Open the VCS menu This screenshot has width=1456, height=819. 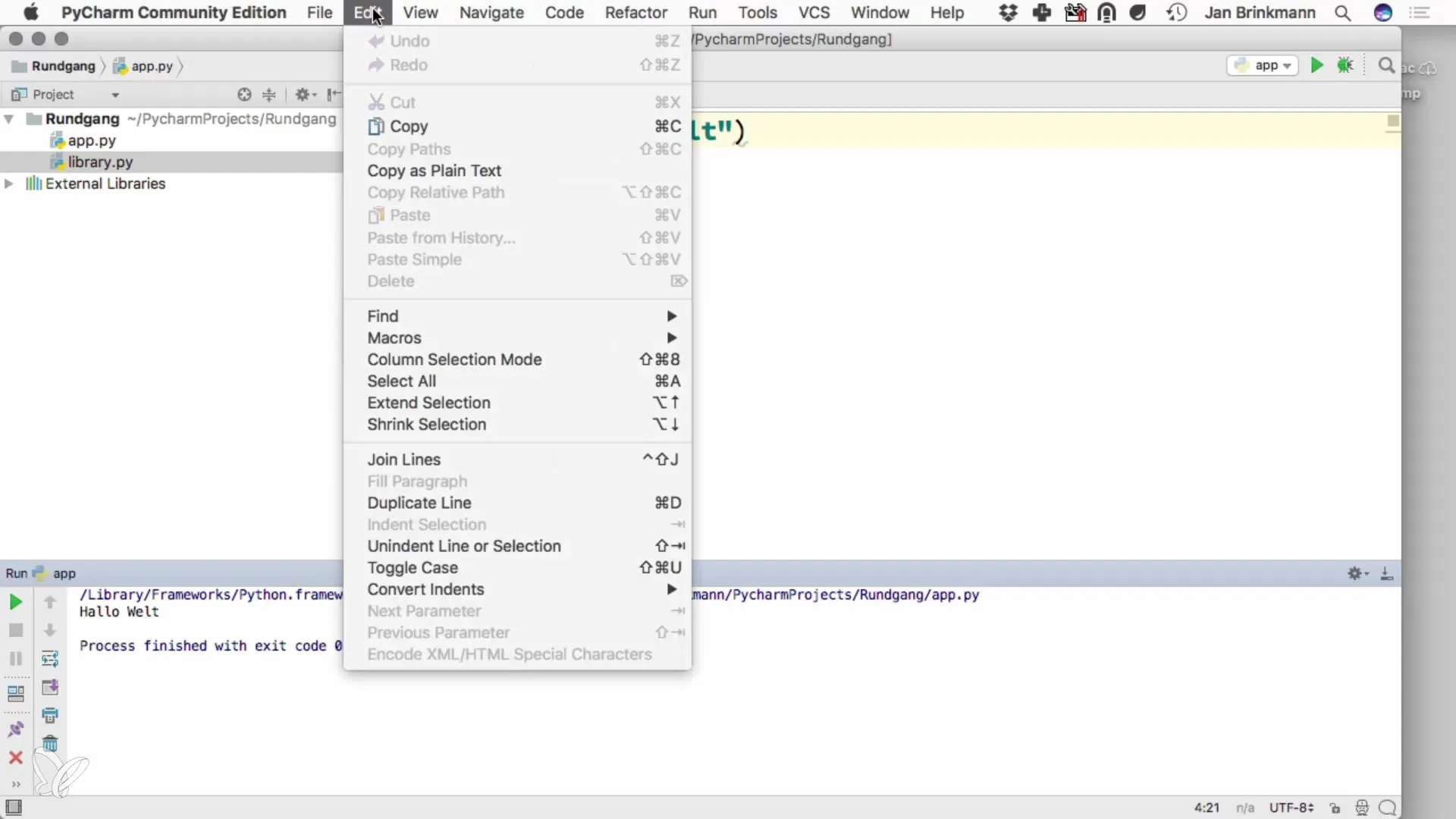(x=814, y=13)
